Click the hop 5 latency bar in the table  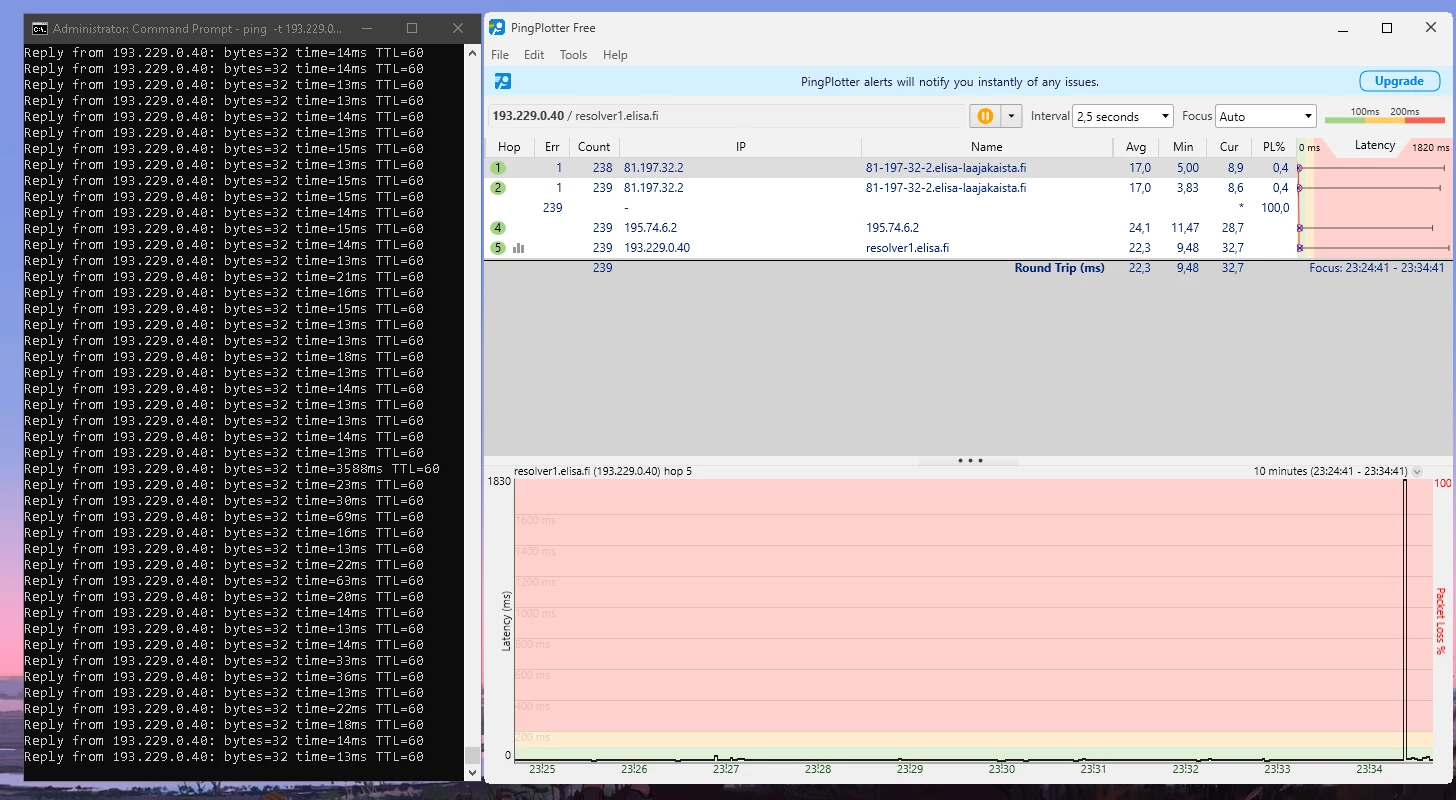[1375, 248]
